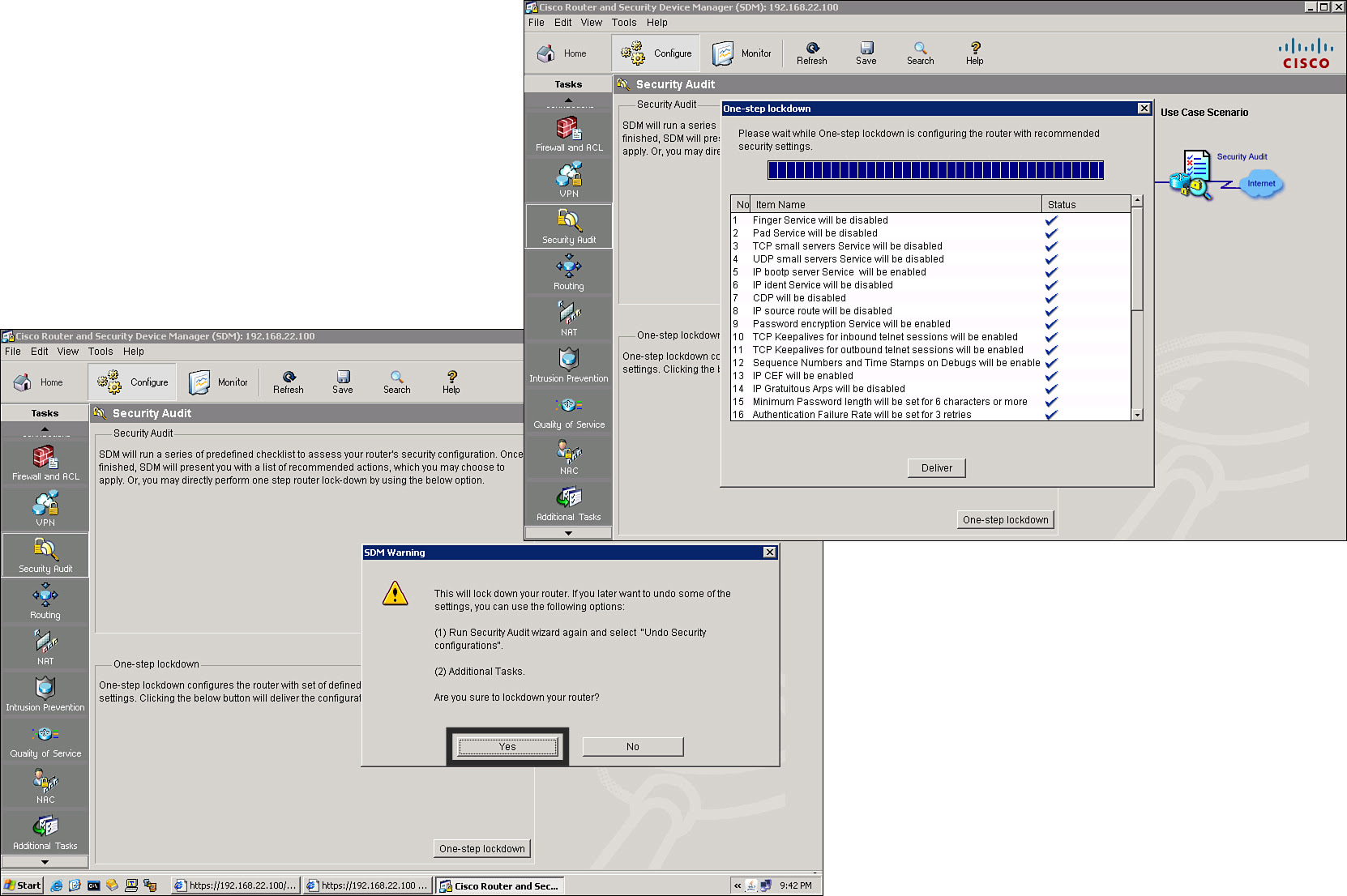Screen dimensions: 1347x896
Task: Open Intrusion Prevention in upper window sidebar
Action: coord(569,365)
